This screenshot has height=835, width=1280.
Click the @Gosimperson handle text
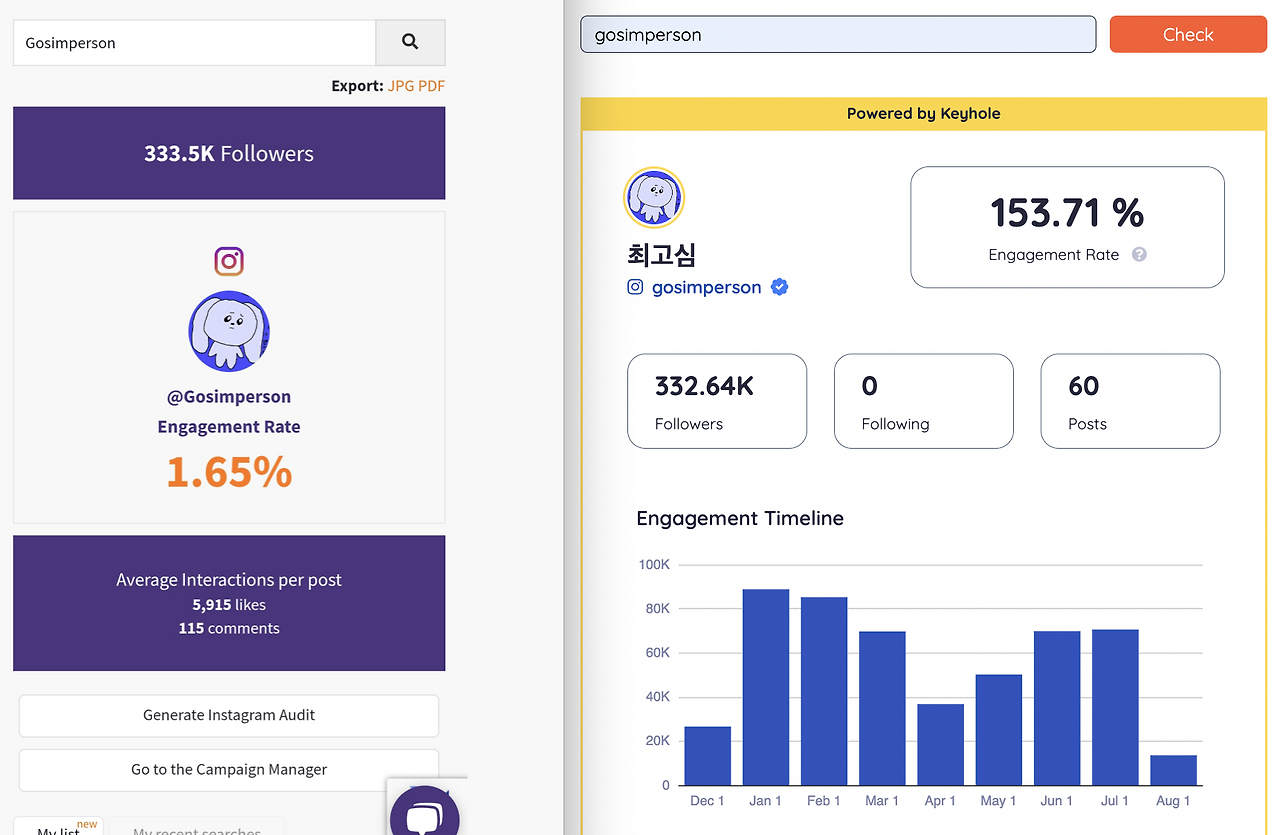pos(229,397)
